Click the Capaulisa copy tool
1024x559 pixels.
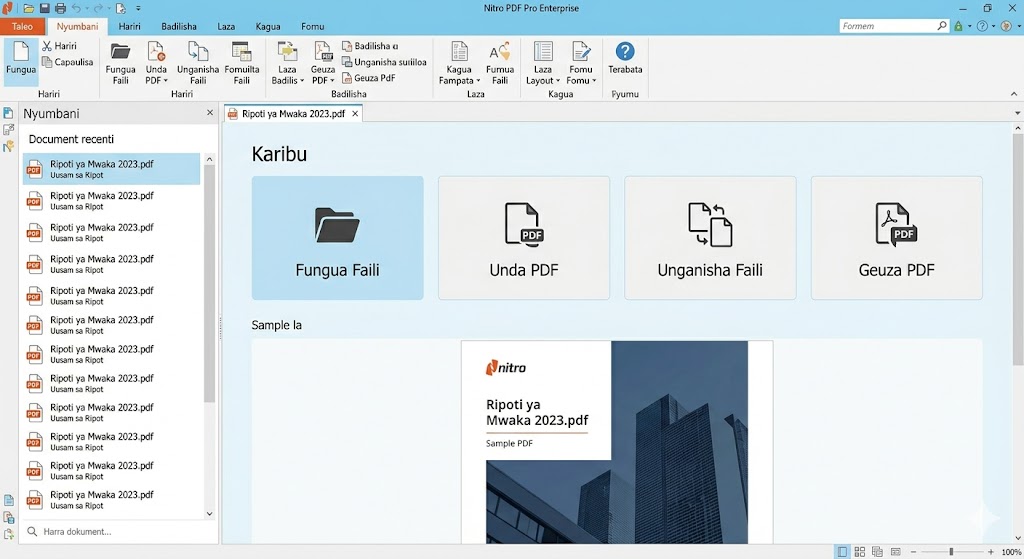[x=67, y=62]
